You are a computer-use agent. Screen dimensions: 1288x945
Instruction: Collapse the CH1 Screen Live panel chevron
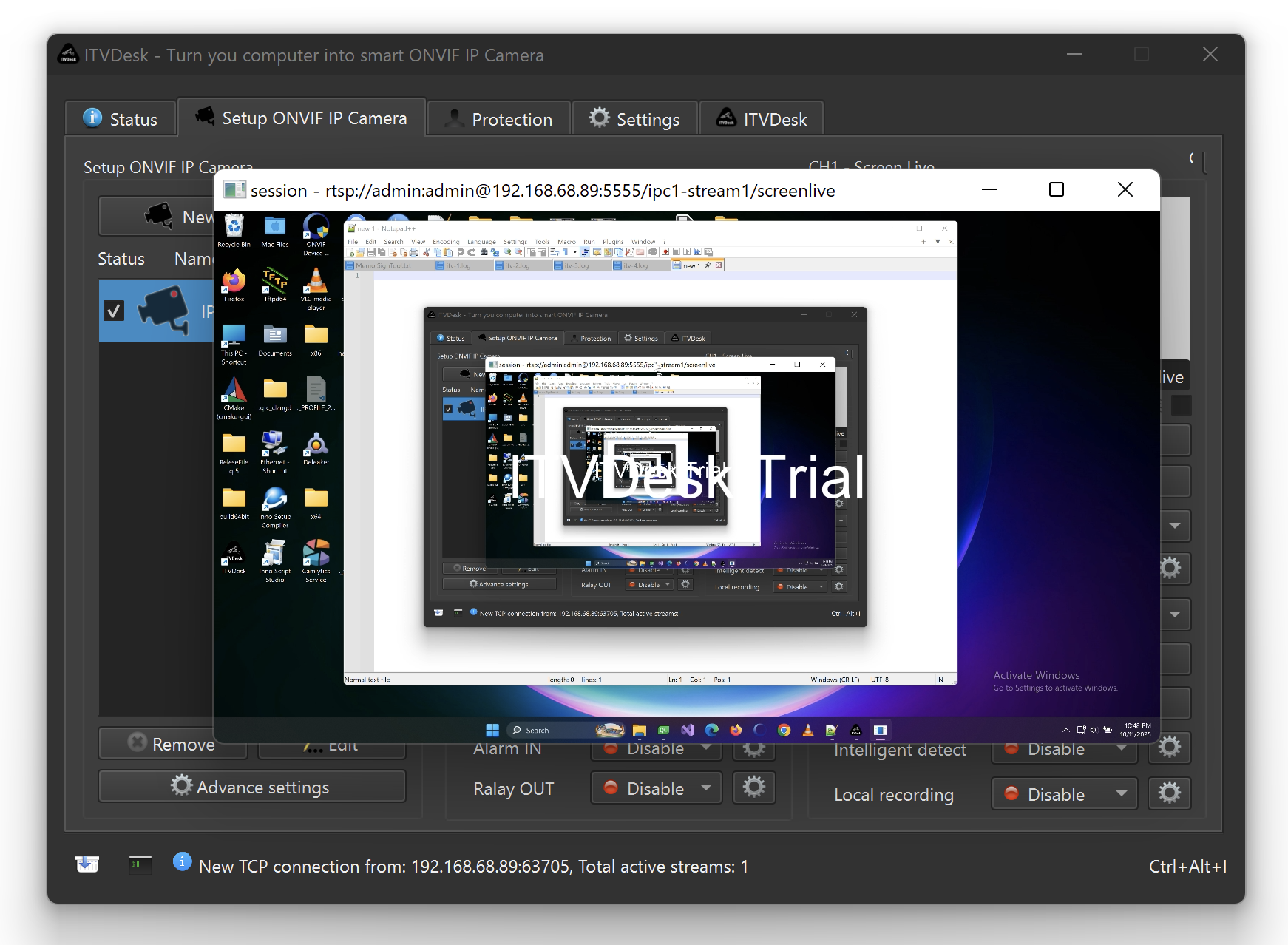1193,157
